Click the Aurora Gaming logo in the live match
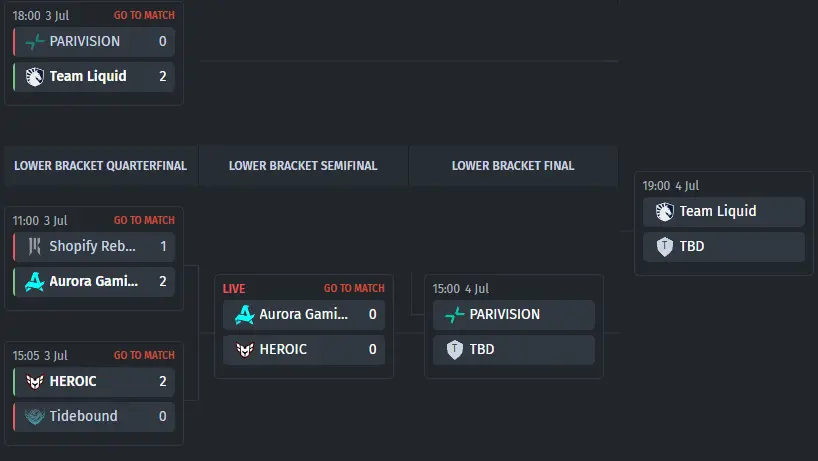This screenshot has height=461, width=818. (x=244, y=314)
